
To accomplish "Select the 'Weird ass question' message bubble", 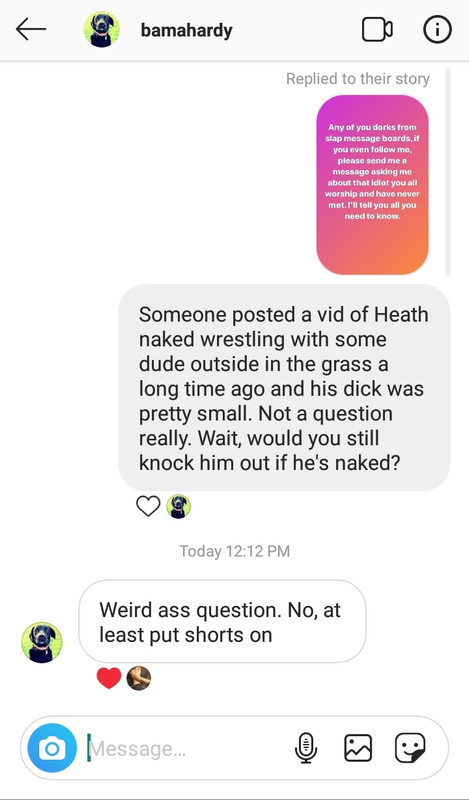I will click(x=222, y=621).
